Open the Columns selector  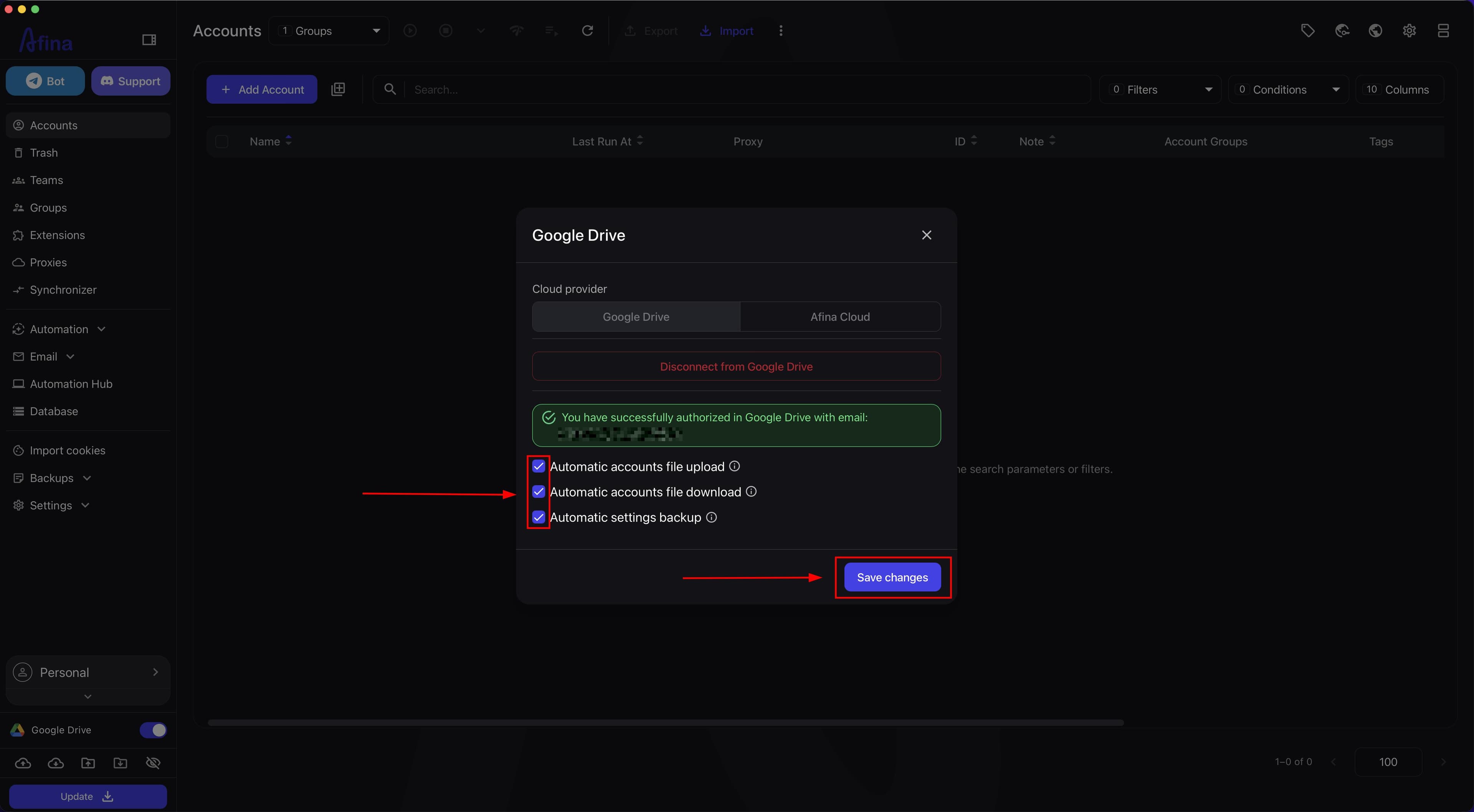tap(1400, 89)
